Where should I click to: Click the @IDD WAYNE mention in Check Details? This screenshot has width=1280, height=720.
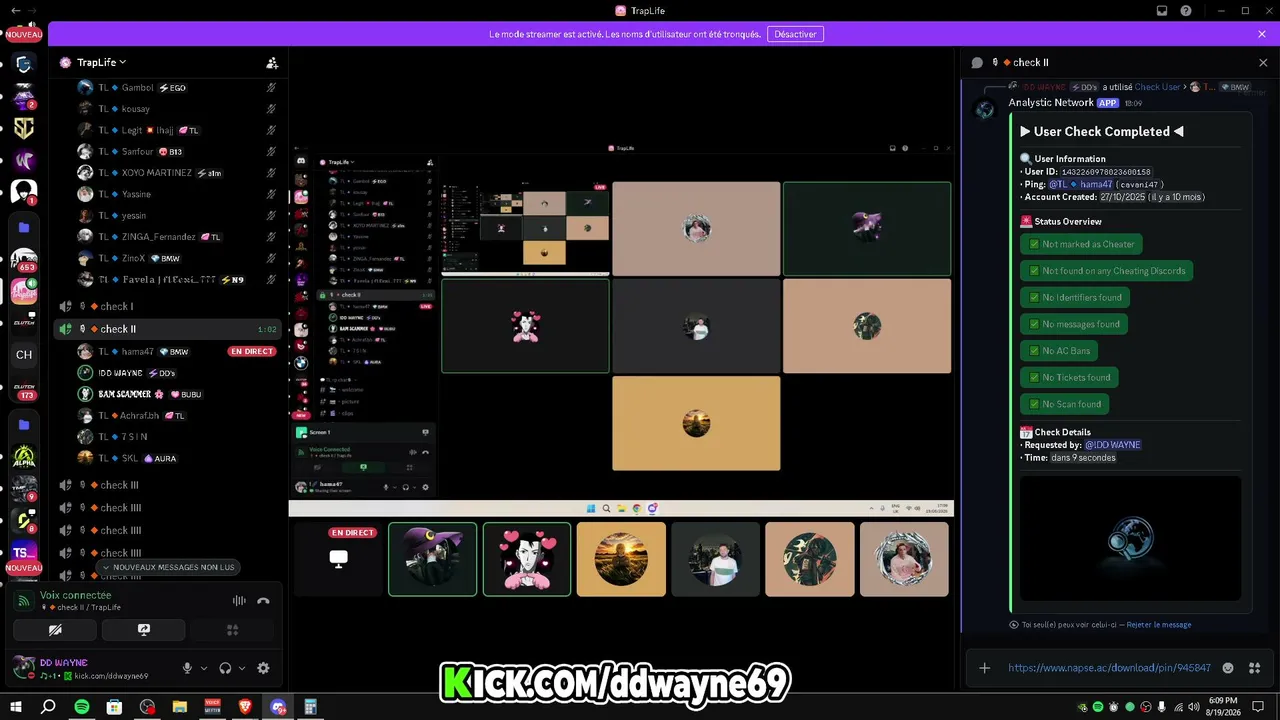point(1112,445)
